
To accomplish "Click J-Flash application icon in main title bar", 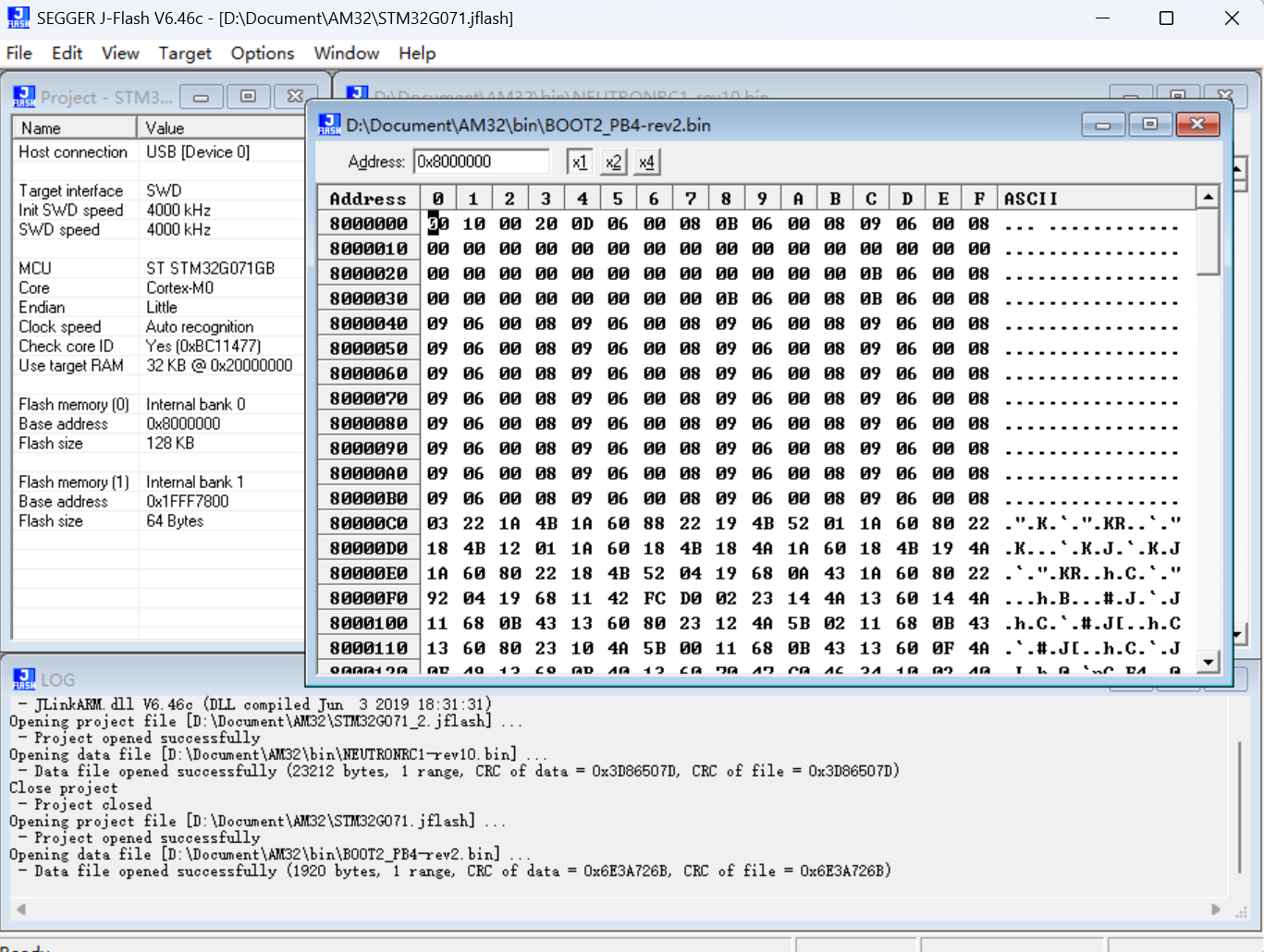I will 18,18.
